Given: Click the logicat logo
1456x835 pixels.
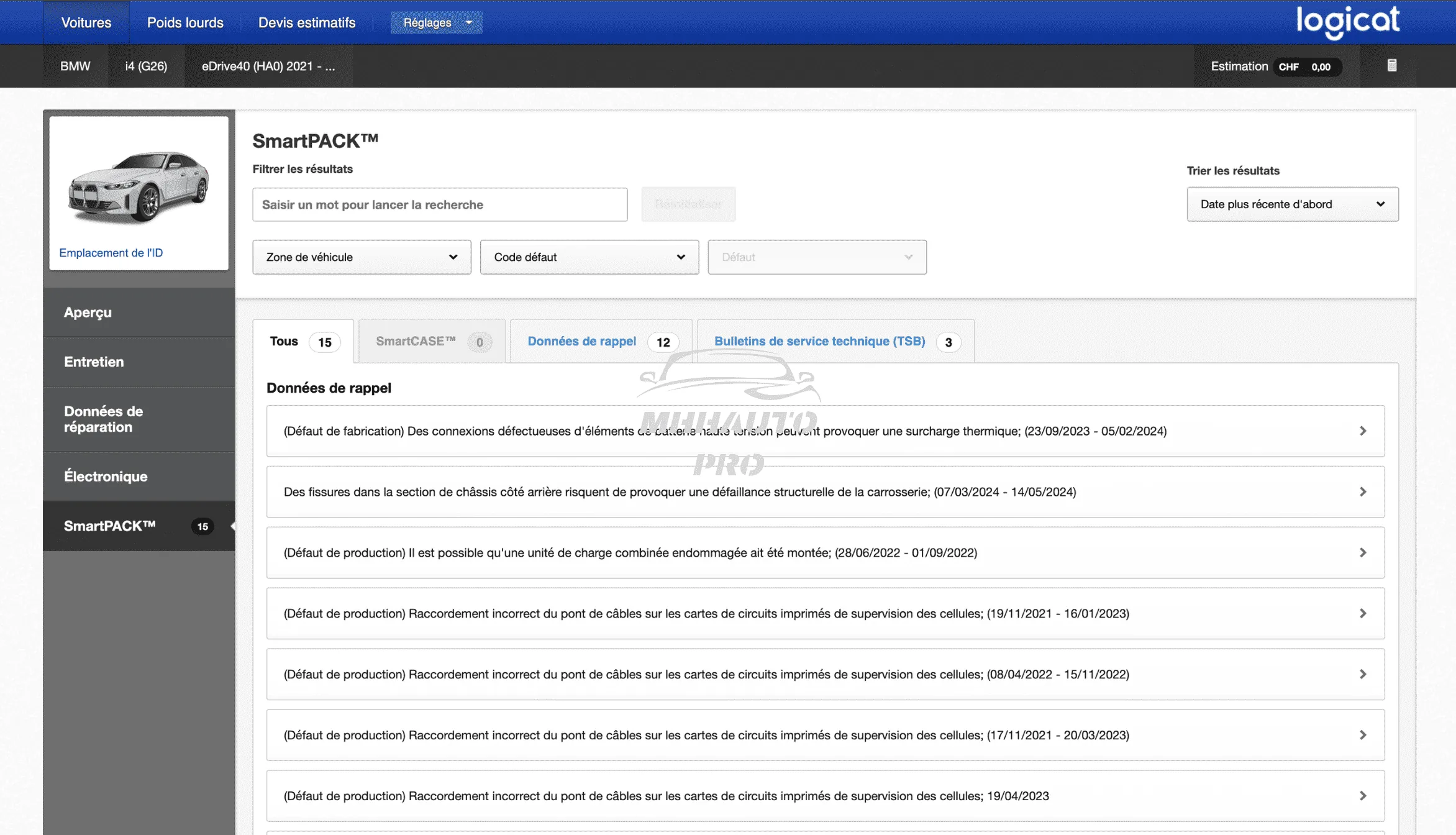Looking at the screenshot, I should (1347, 22).
